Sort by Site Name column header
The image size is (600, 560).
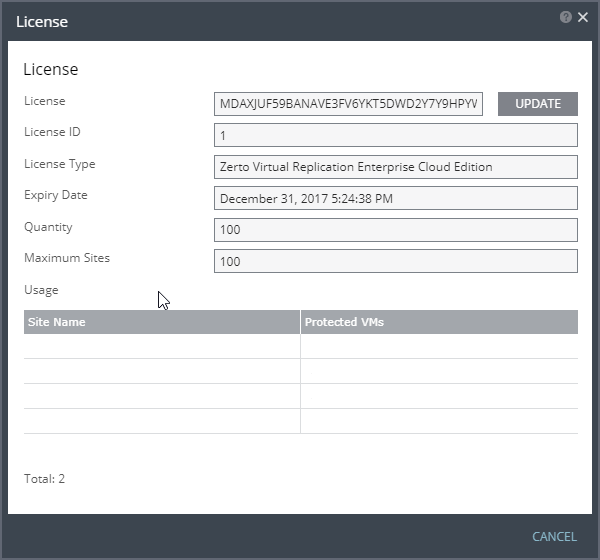pos(162,322)
